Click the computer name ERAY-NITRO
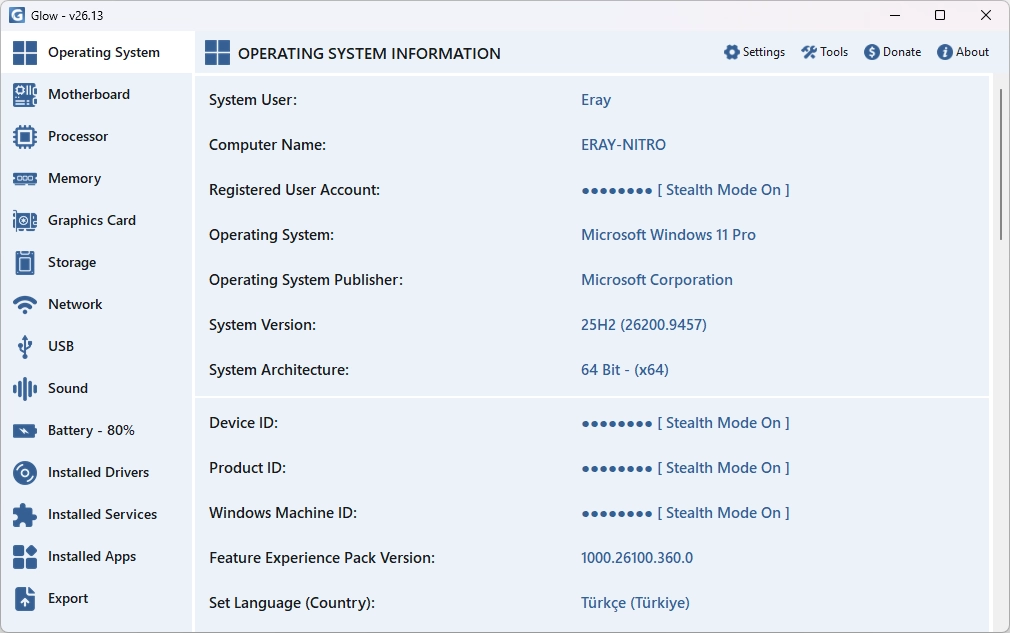Image resolution: width=1010 pixels, height=633 pixels. (624, 145)
